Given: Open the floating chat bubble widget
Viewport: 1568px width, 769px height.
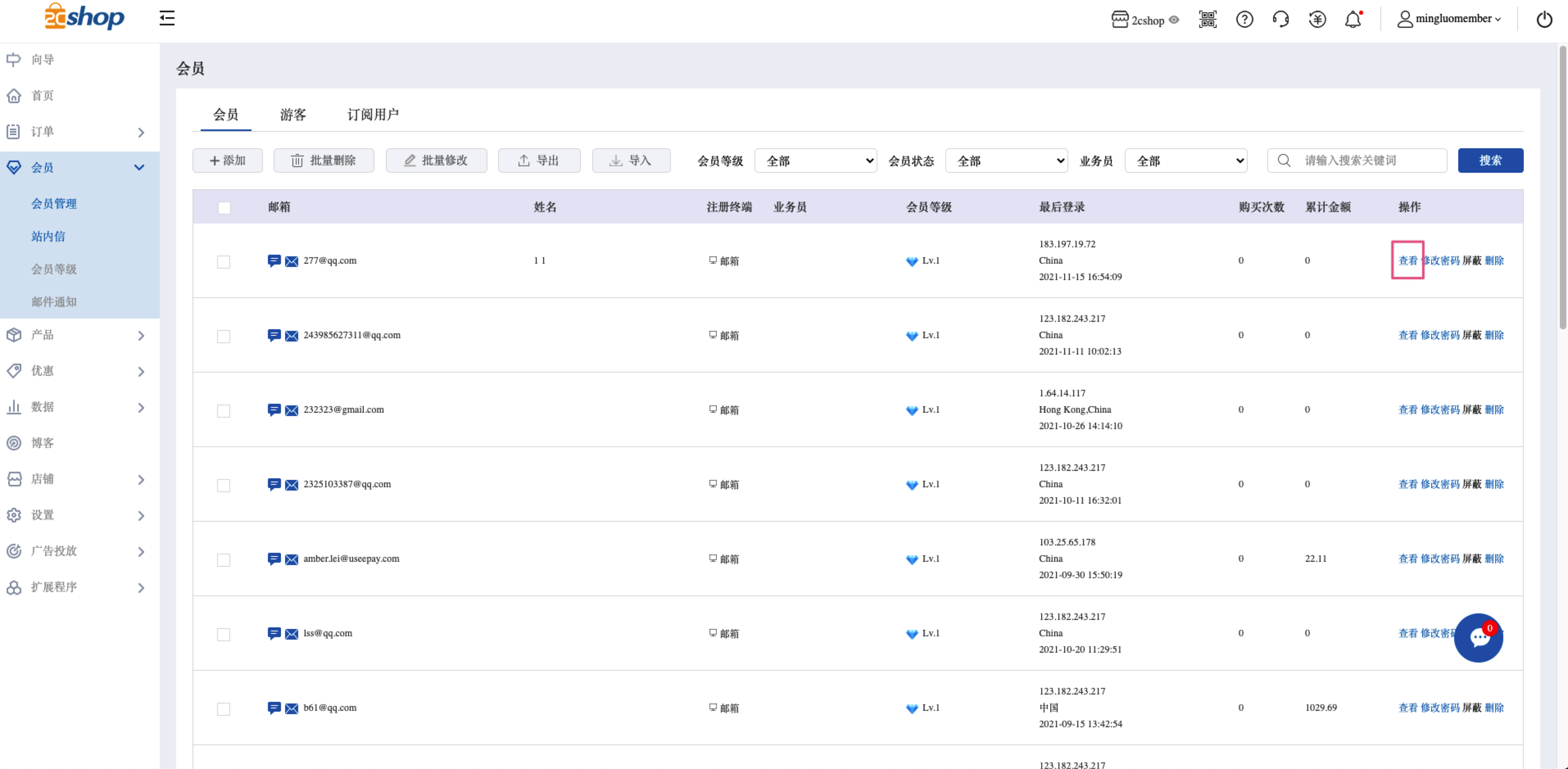Looking at the screenshot, I should [x=1479, y=638].
